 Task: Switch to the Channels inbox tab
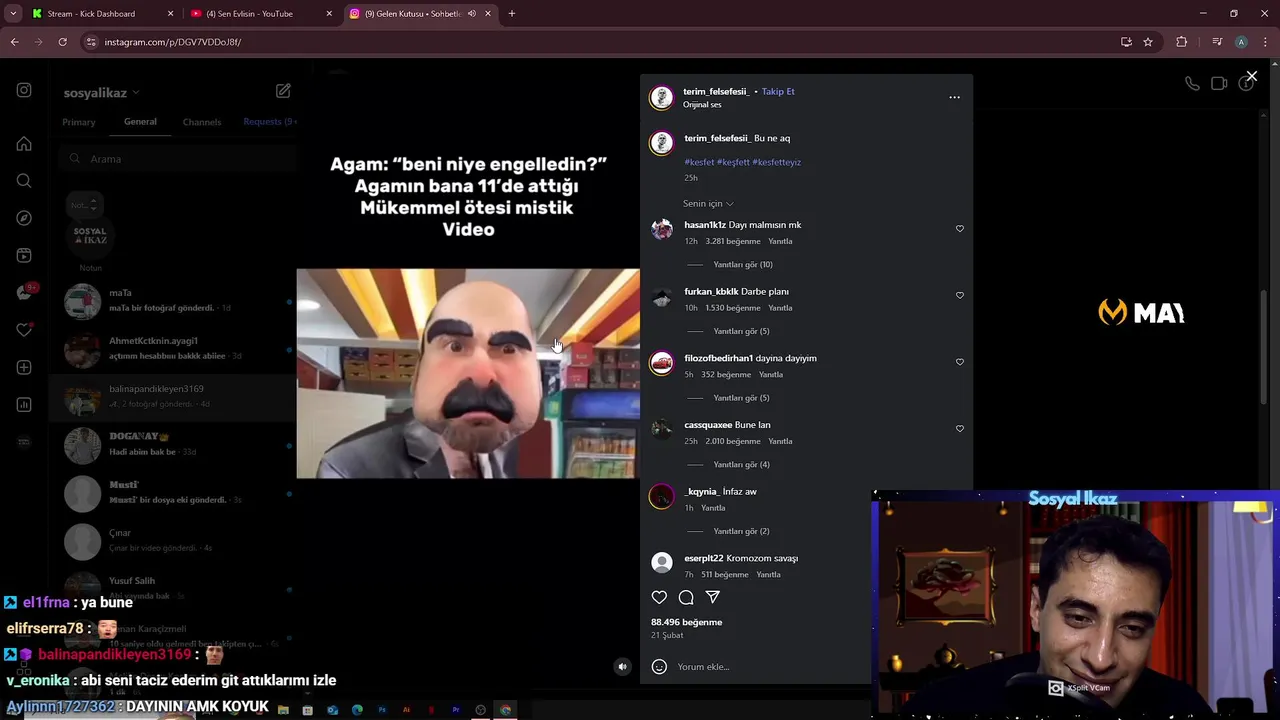[x=202, y=122]
